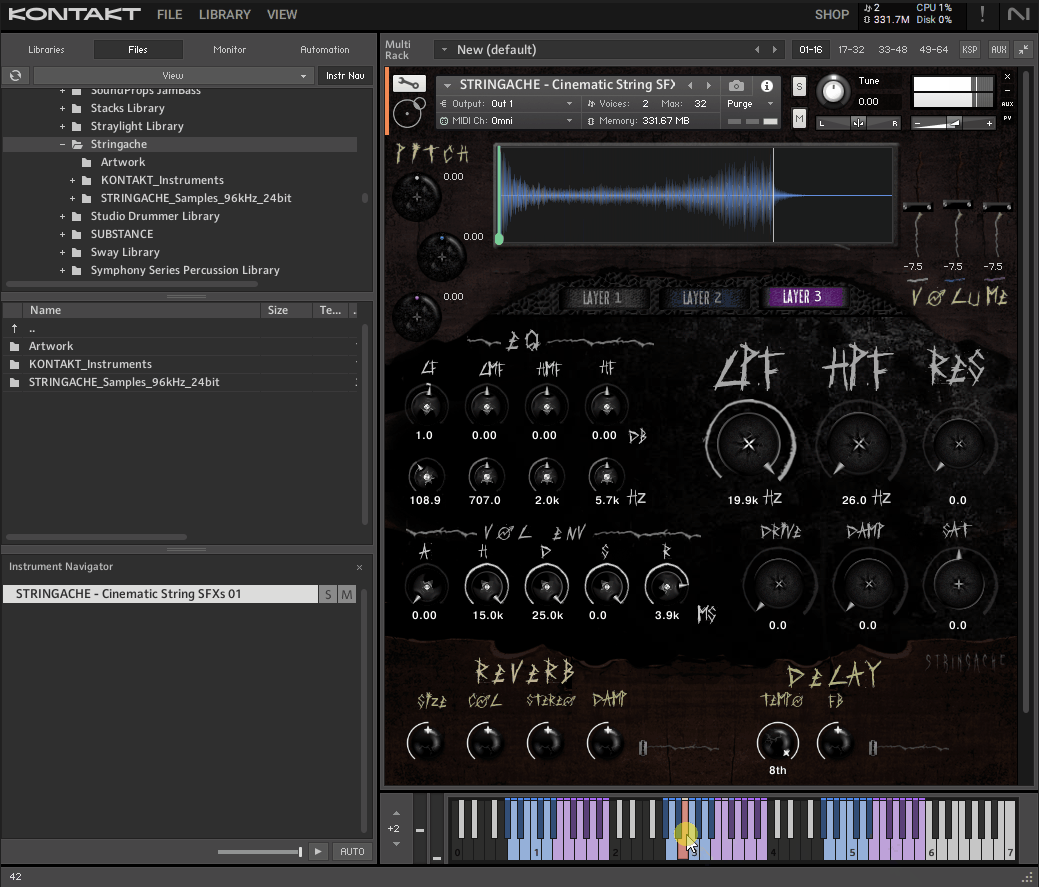Collapse the Stringache folder in tree
The width and height of the screenshot is (1039, 887).
(x=63, y=144)
